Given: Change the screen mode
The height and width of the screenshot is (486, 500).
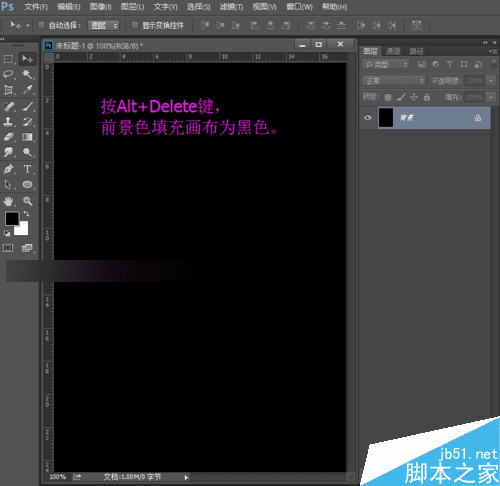Looking at the screenshot, I should click(x=27, y=248).
